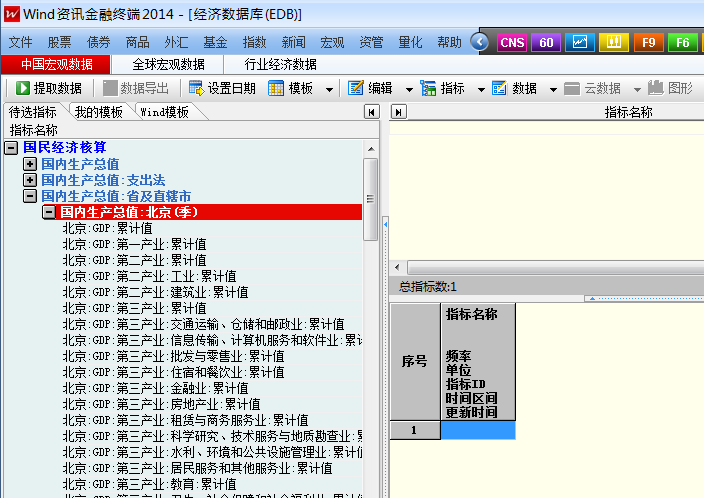Open the 文件 menu
Viewport: 705px width, 498px height.
[x=20, y=43]
